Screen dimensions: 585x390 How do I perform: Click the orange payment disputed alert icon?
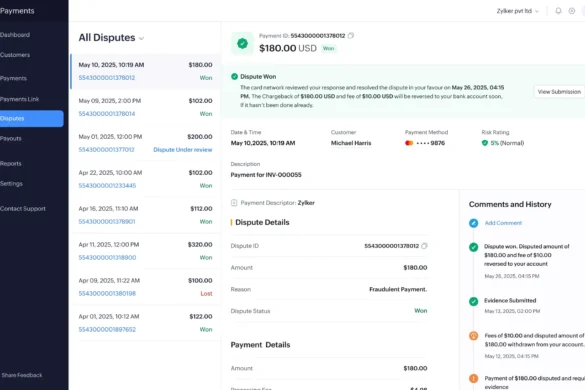click(473, 378)
